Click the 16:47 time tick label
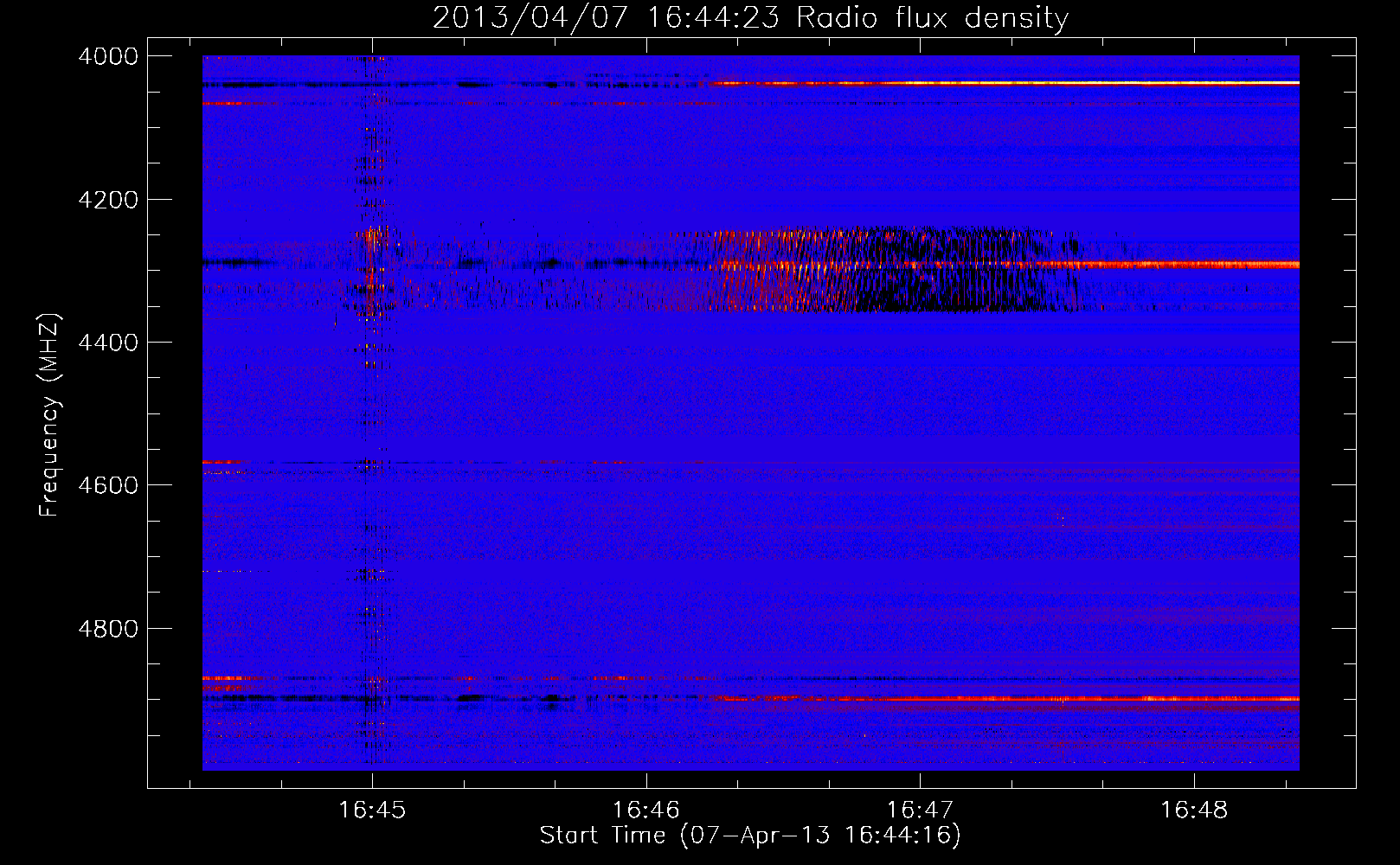This screenshot has width=1400, height=865. [x=920, y=811]
